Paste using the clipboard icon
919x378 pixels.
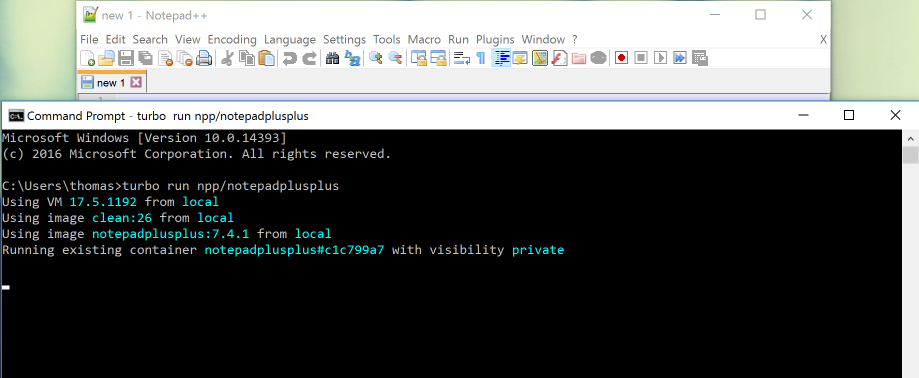(x=267, y=58)
